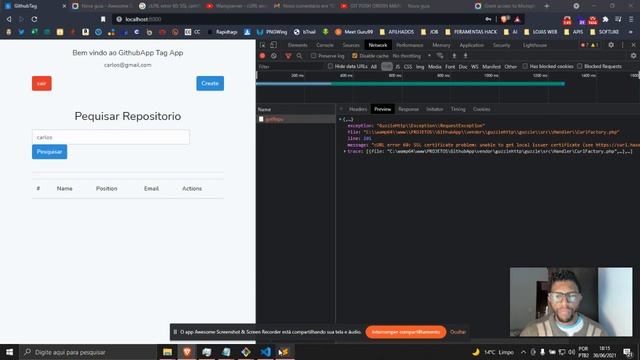
Task: Check the Has blocked cookies checkbox
Action: pyautogui.click(x=525, y=66)
